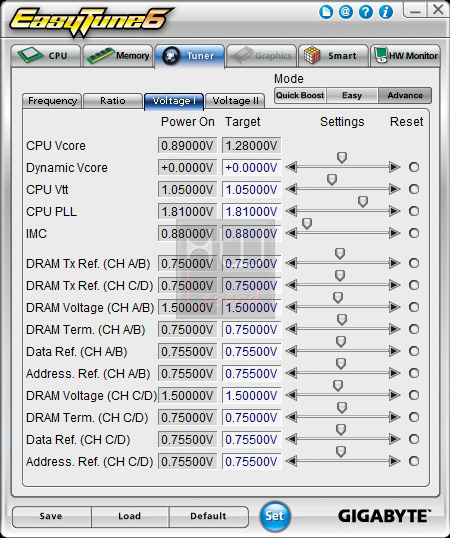The height and width of the screenshot is (538, 450).
Task: Decrease IMC voltage with left arrow
Action: click(x=291, y=233)
